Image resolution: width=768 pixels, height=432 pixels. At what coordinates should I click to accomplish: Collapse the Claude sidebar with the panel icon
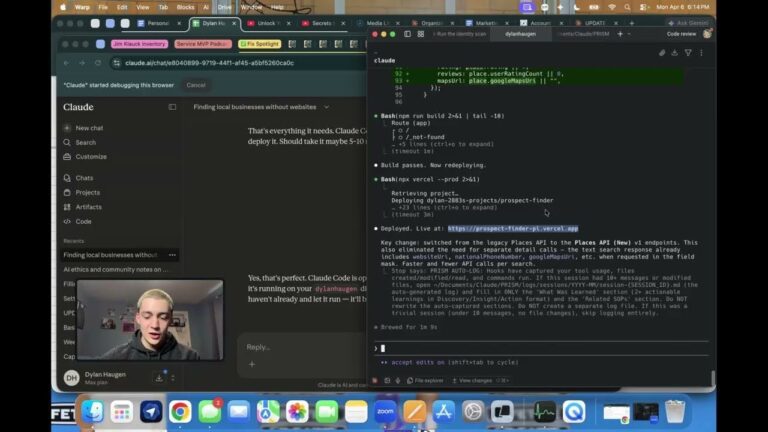click(x=172, y=107)
